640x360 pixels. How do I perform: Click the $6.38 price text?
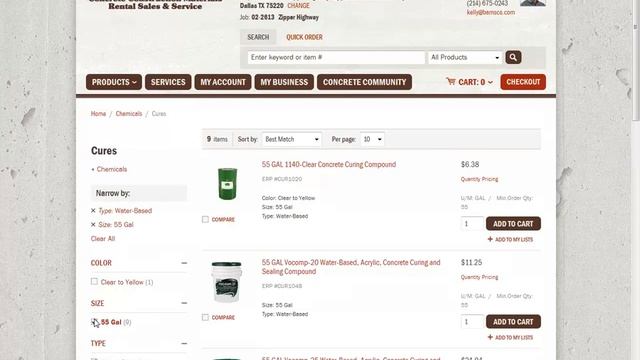pos(470,164)
